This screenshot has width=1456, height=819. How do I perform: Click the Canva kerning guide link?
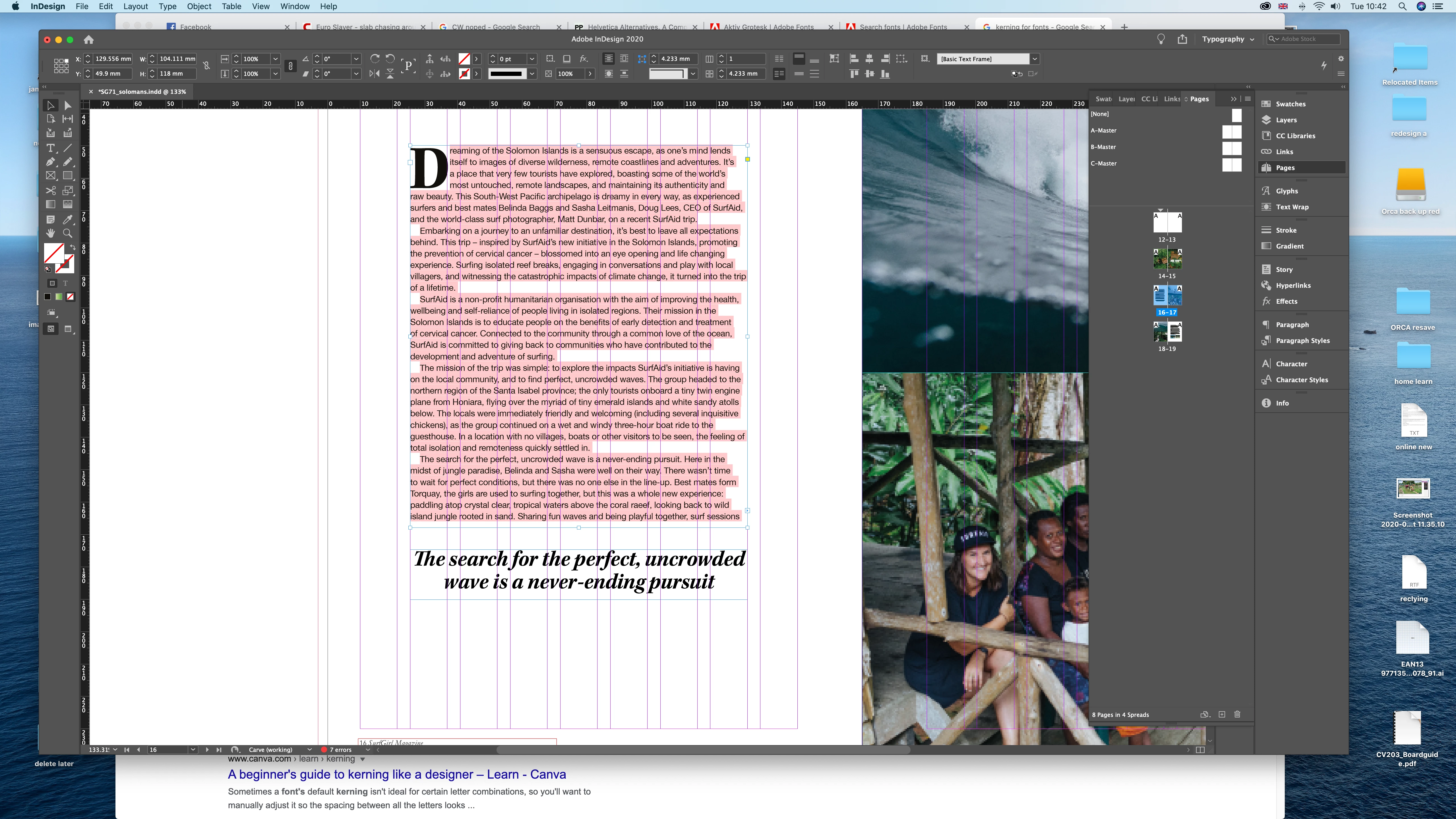[396, 774]
